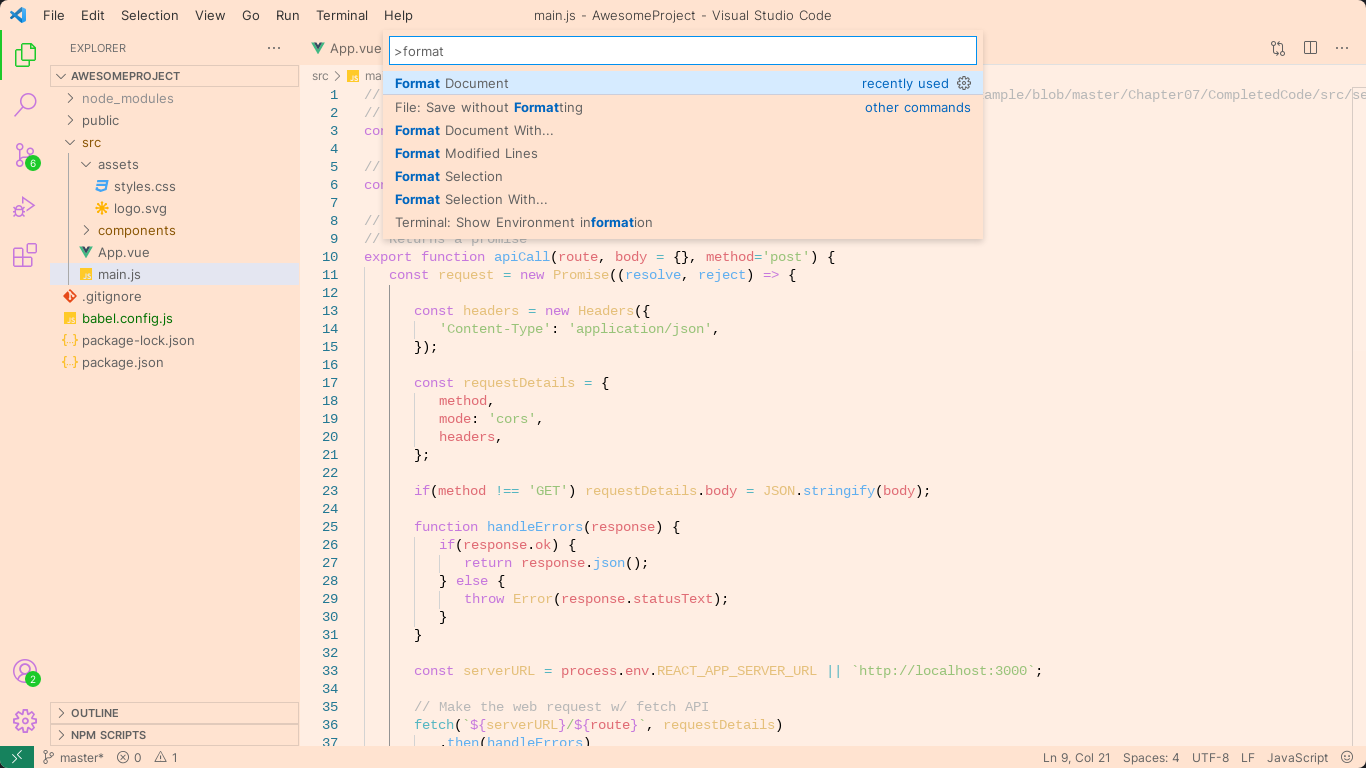Click line number 23 in gutter

[x=330, y=491]
